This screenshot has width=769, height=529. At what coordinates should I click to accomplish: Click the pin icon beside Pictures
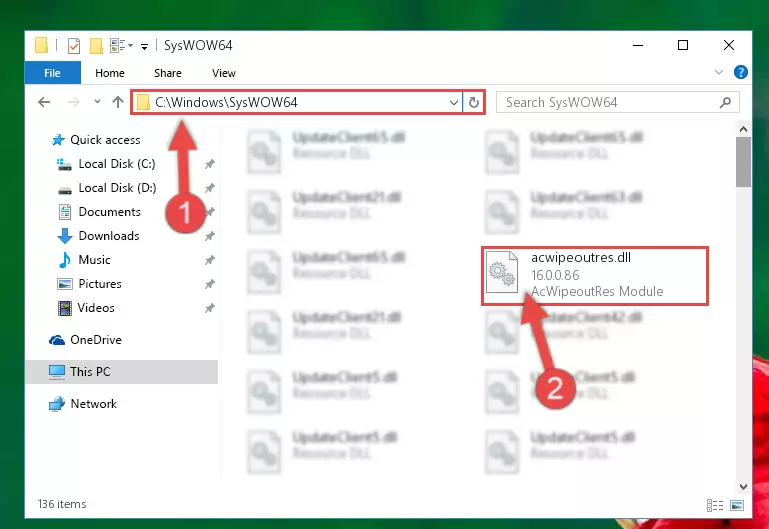[210, 284]
